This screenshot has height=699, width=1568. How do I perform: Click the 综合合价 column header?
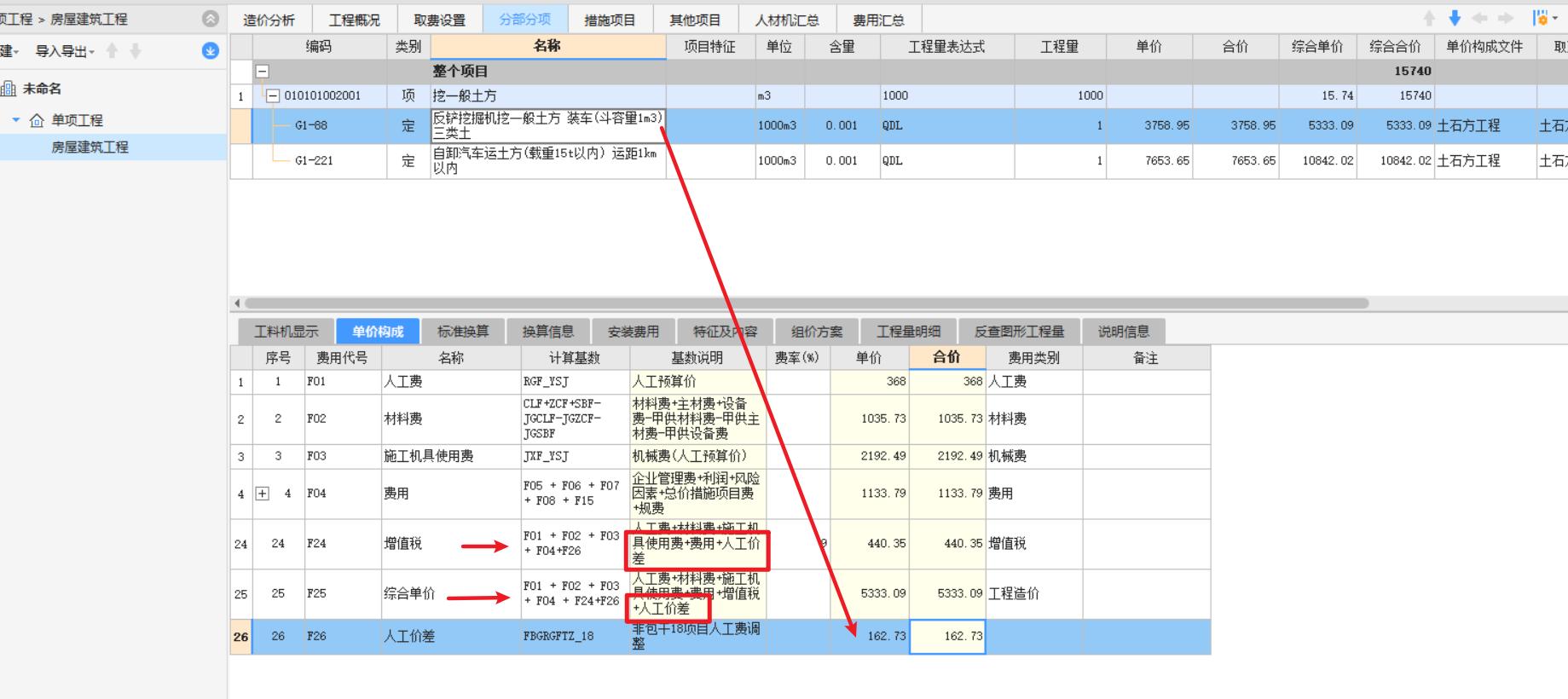(1395, 47)
